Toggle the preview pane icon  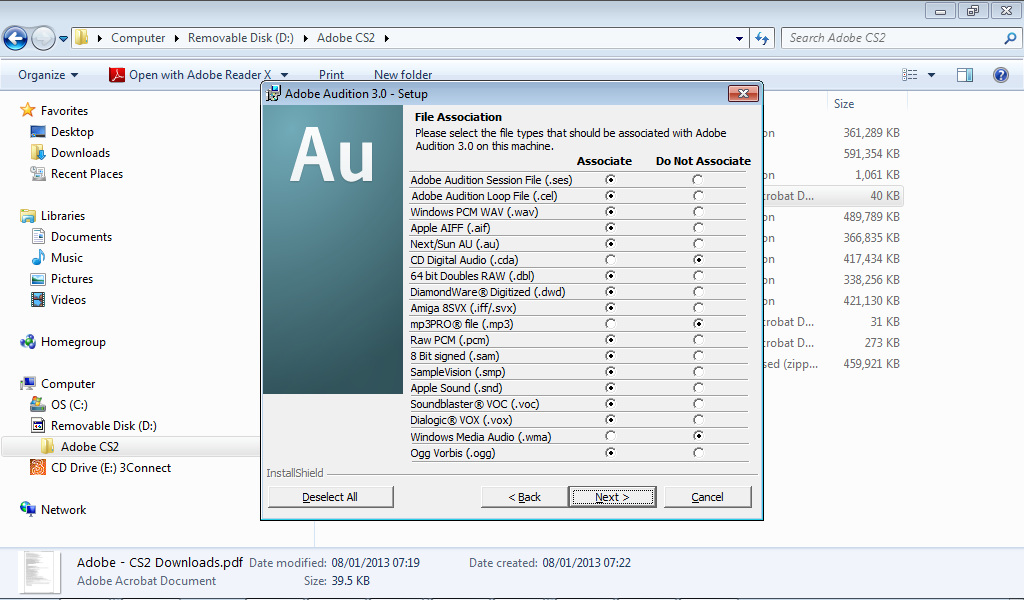point(965,75)
